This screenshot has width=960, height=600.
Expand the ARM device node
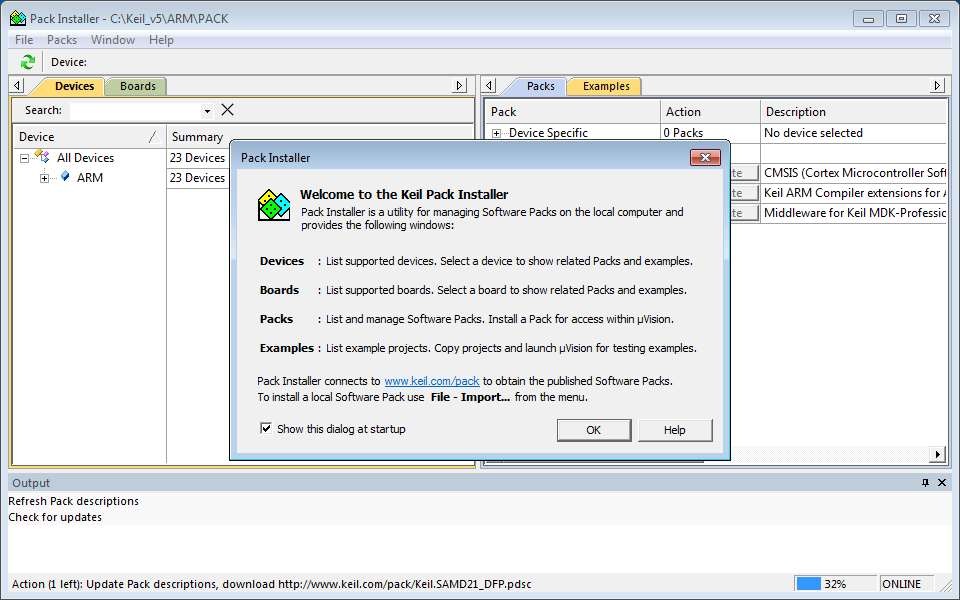(x=44, y=178)
